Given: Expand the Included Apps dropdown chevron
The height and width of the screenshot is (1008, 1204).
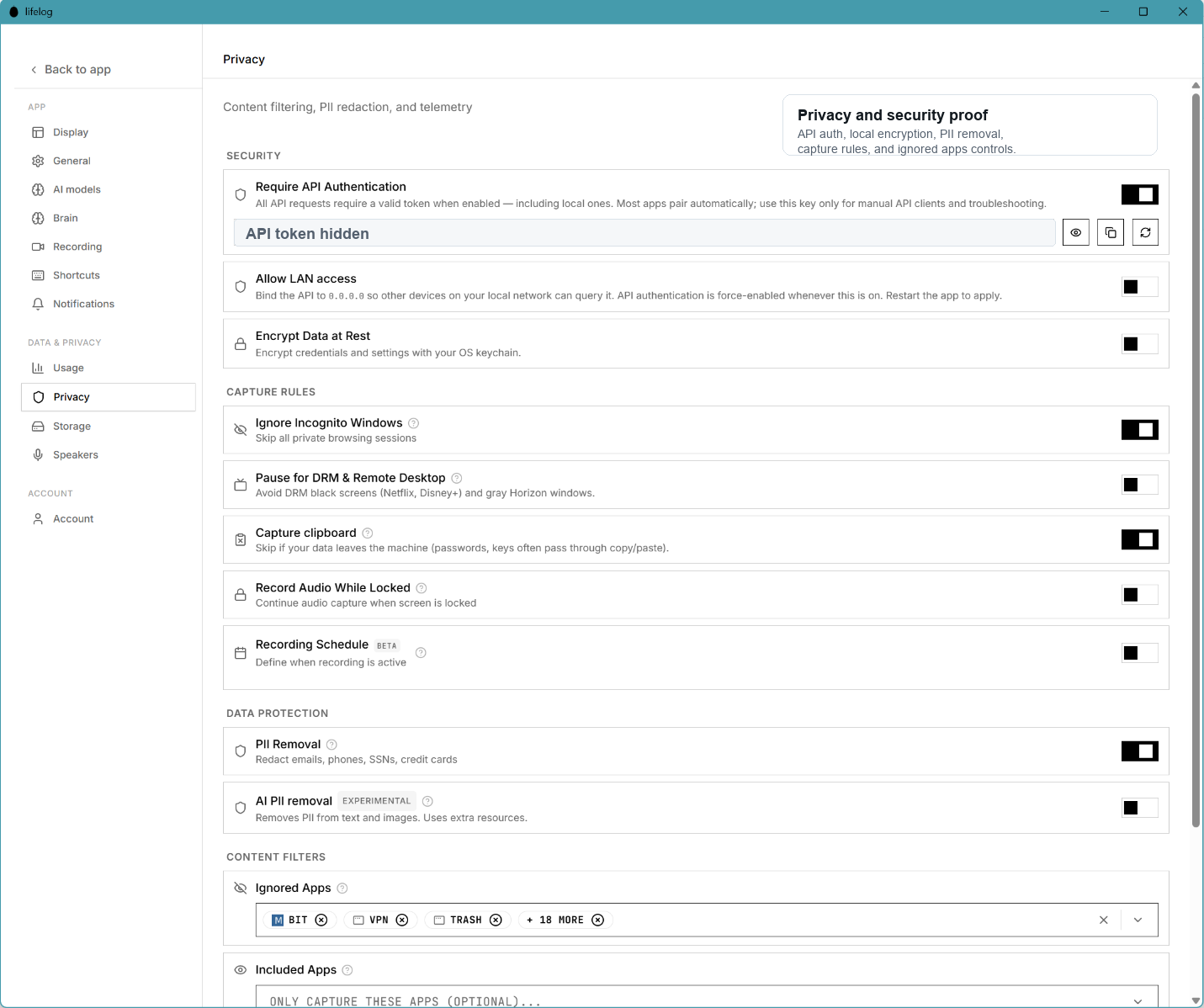Looking at the screenshot, I should [x=1138, y=1001].
